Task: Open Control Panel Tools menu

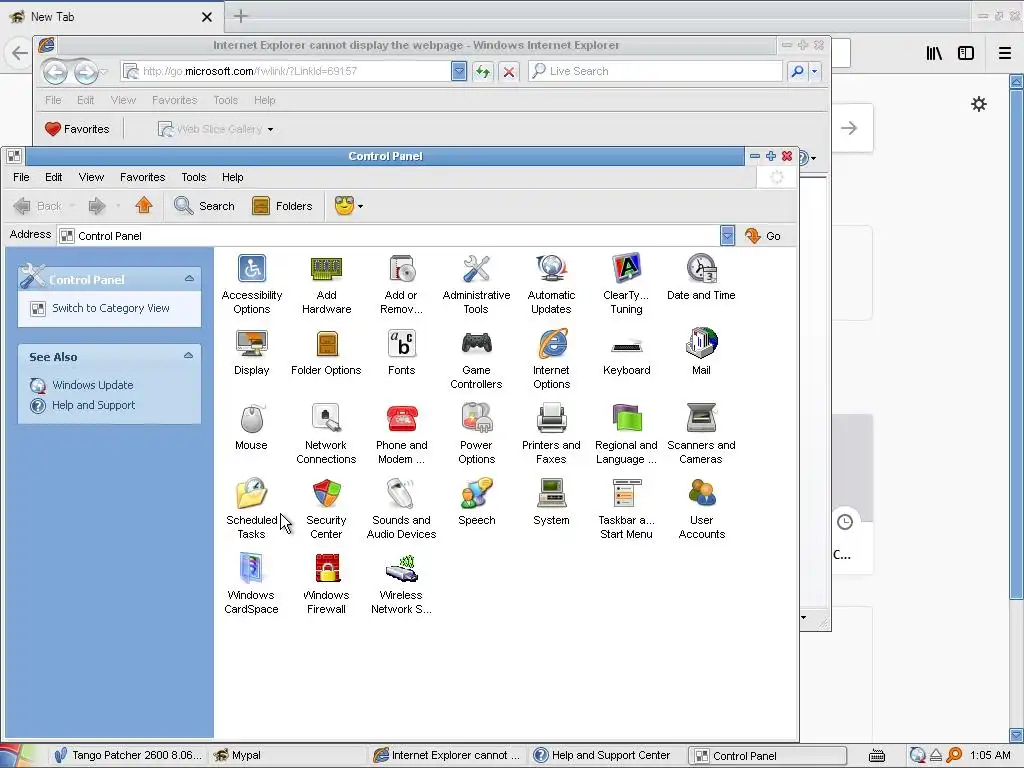Action: (x=193, y=177)
